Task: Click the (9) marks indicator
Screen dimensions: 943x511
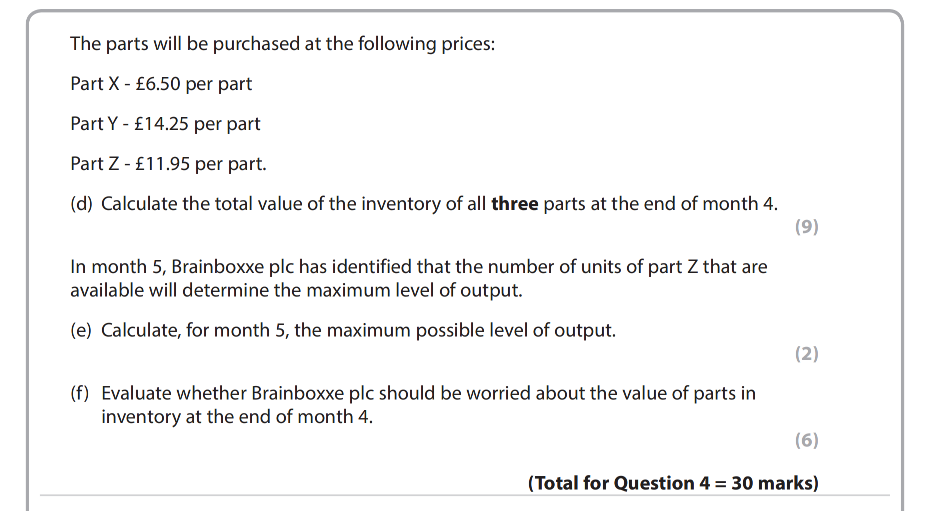Action: click(806, 227)
